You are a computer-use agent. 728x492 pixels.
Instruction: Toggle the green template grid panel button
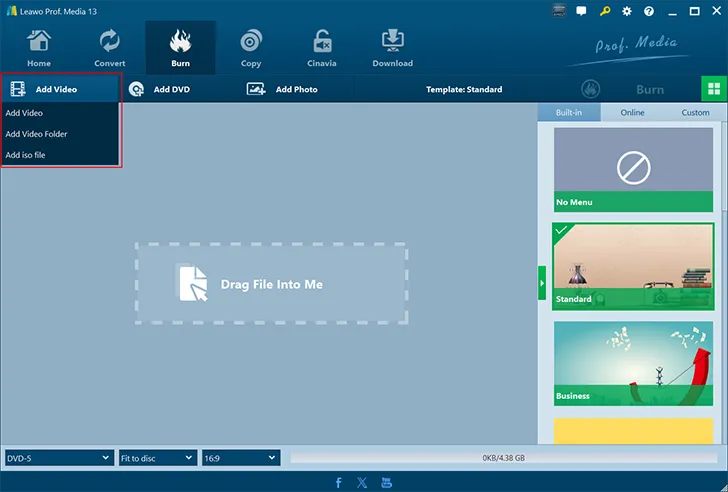pyautogui.click(x=713, y=89)
